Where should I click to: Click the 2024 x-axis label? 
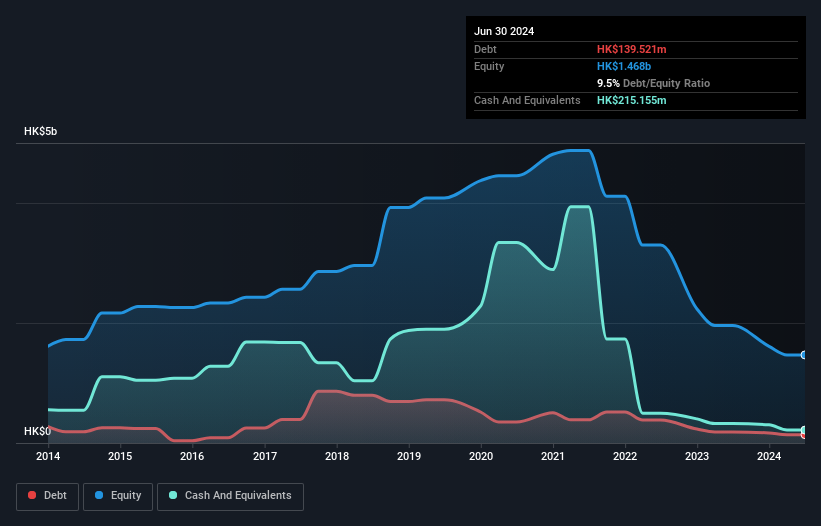point(769,456)
